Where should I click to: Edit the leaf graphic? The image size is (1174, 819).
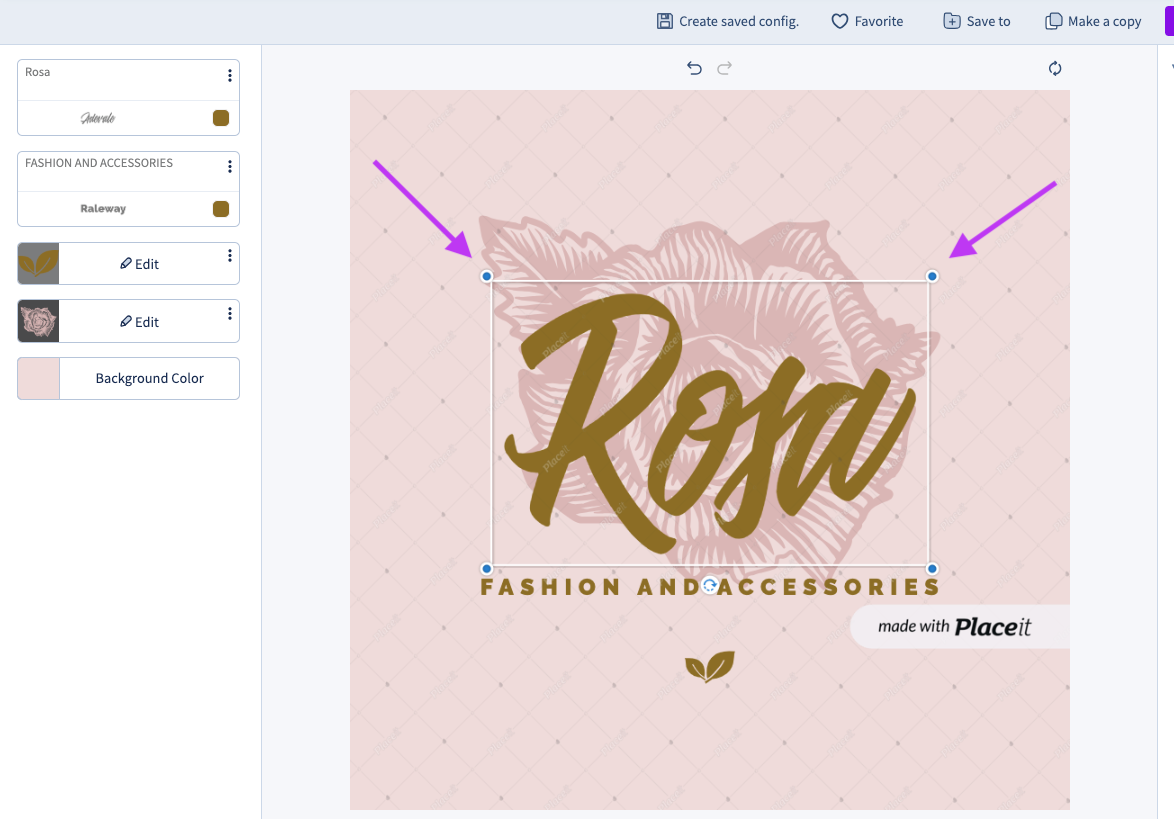[x=140, y=264]
